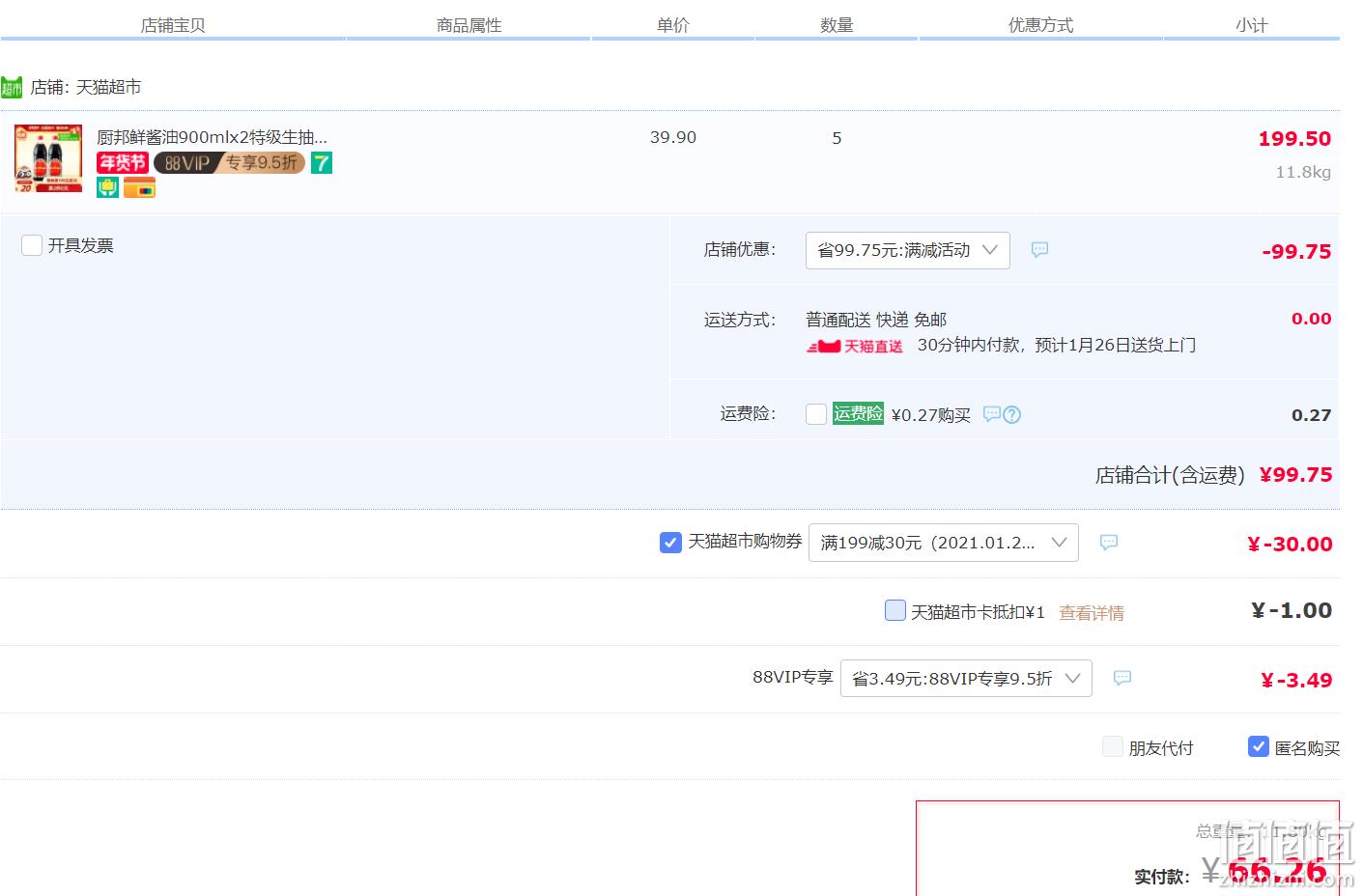Click the 88VIP 专享9.5折 badge
The width and height of the screenshot is (1363, 896).
[x=229, y=163]
